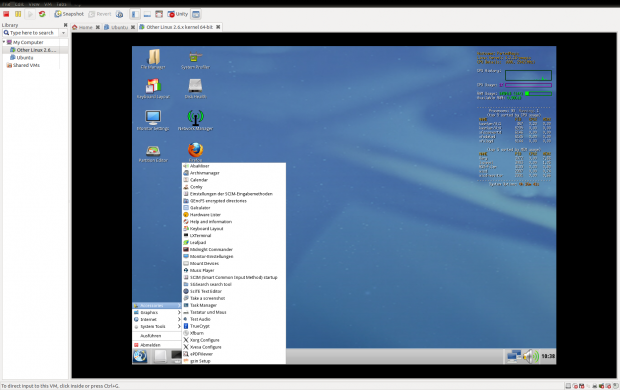Click the guest start menu button
This screenshot has height=390, width=620.
[140, 356]
